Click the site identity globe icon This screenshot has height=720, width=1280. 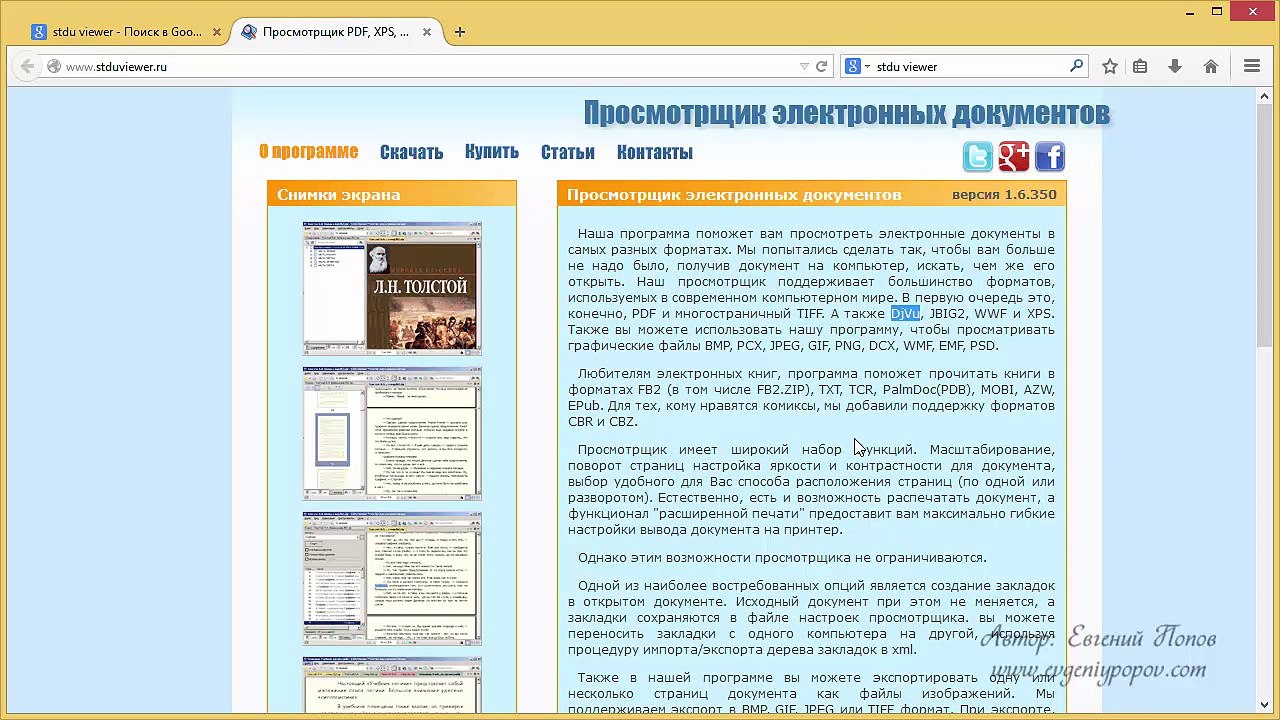point(54,67)
